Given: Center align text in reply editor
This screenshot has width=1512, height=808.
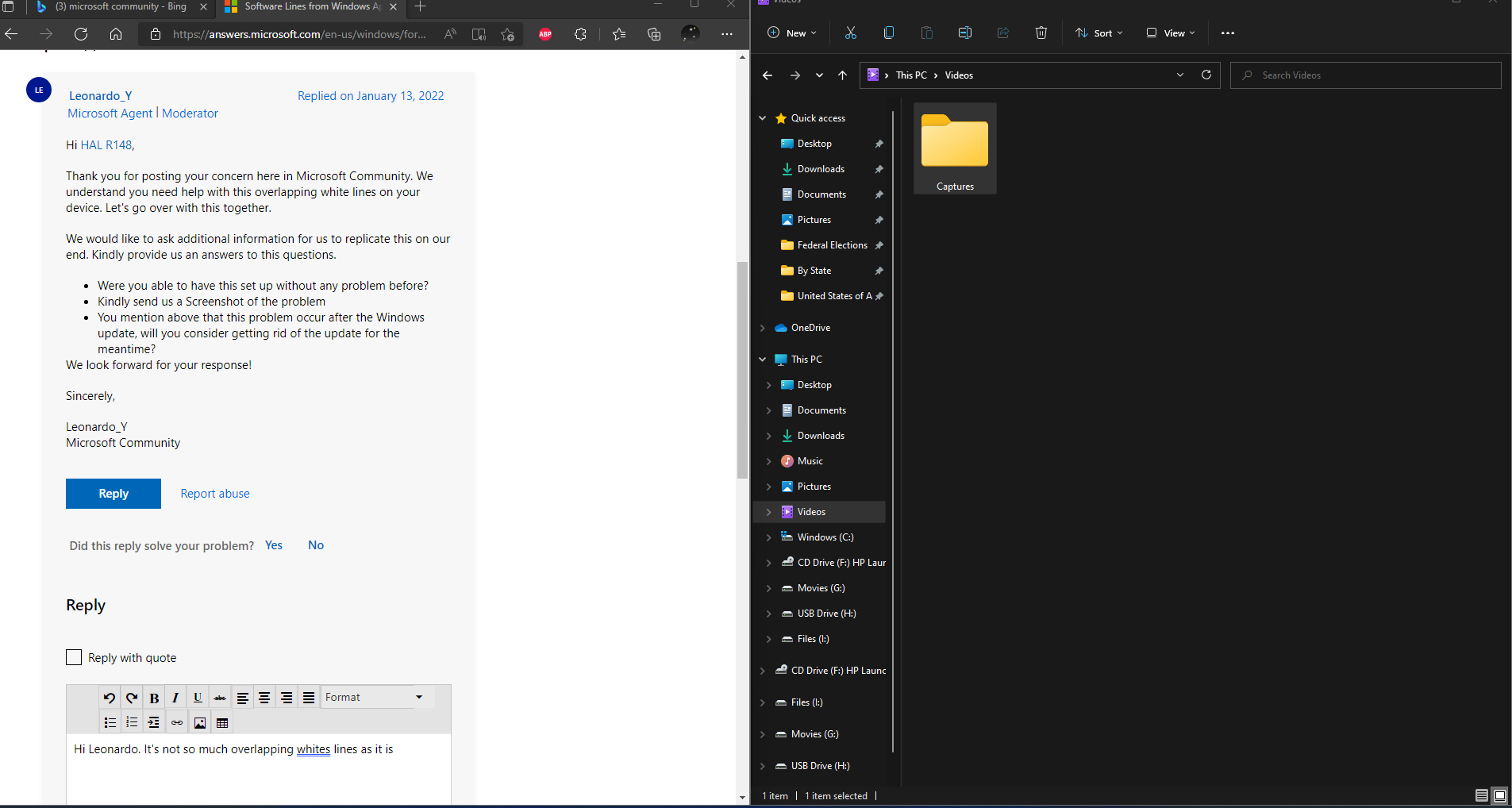Looking at the screenshot, I should coord(264,698).
